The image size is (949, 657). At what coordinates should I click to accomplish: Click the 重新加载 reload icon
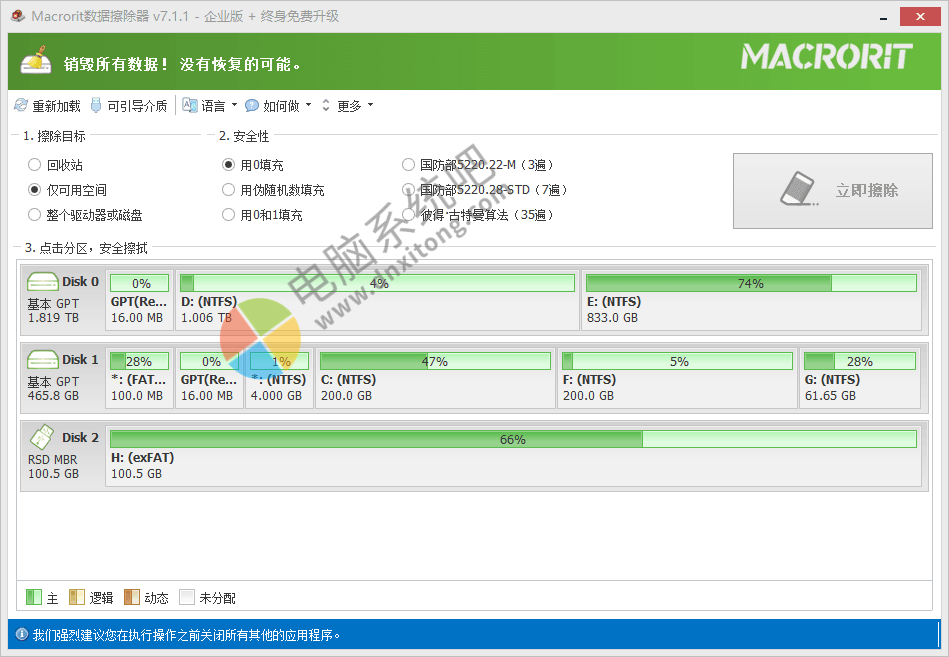[21, 105]
